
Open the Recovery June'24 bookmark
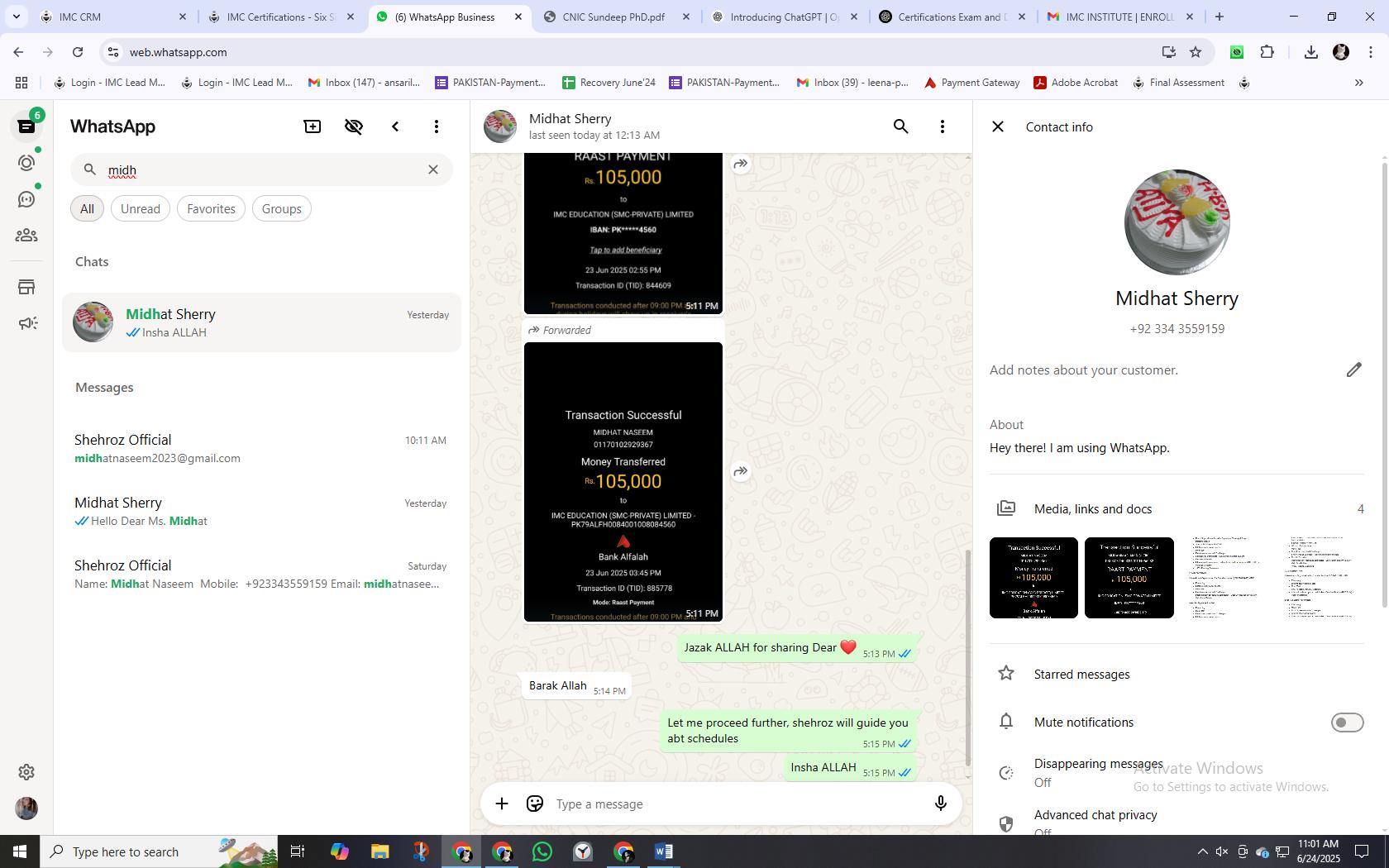coord(609,83)
